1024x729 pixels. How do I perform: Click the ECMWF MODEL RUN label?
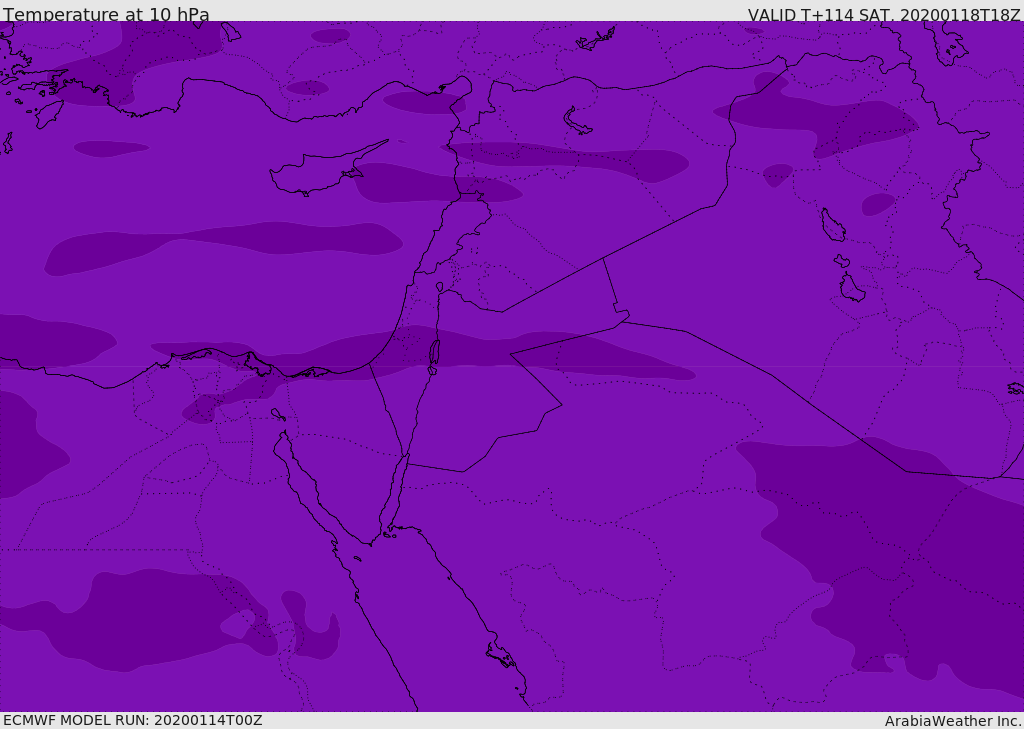coord(132,720)
